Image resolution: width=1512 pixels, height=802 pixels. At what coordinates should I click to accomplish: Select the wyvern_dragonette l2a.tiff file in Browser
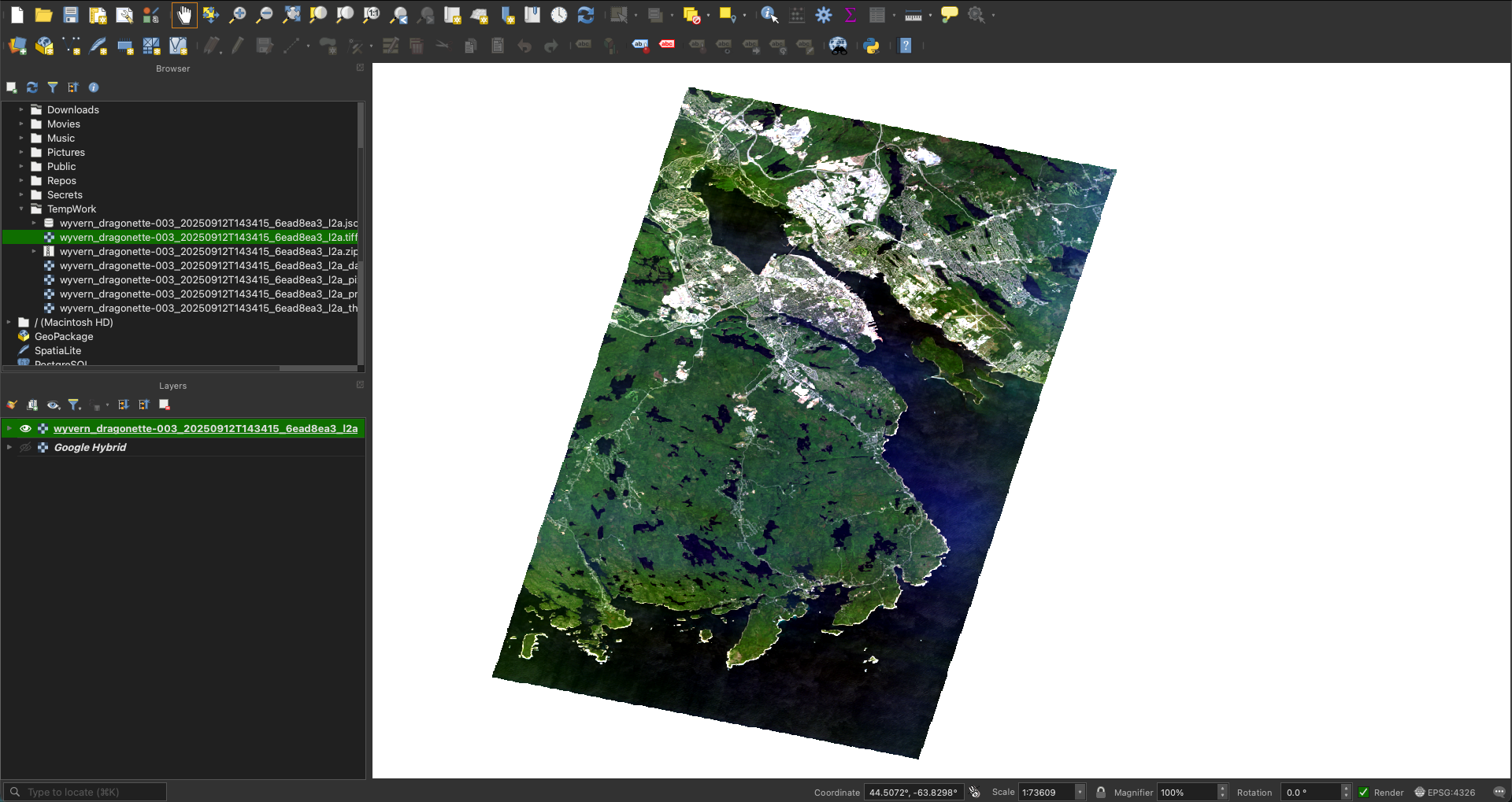point(208,238)
